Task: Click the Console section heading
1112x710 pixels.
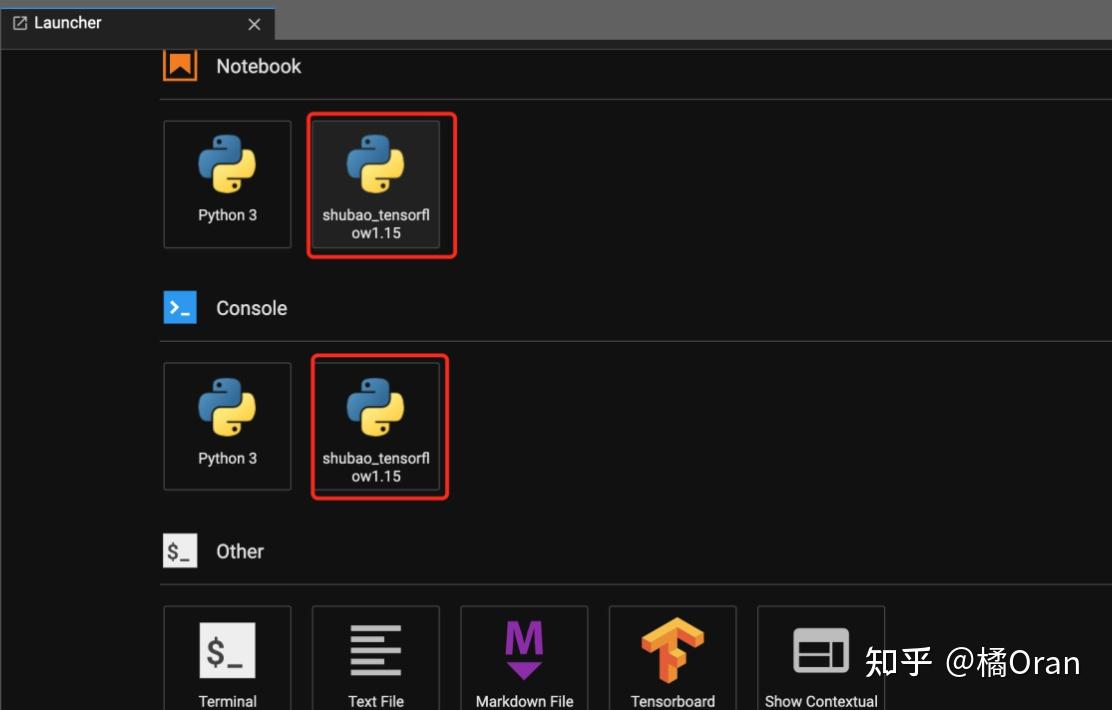Action: click(x=251, y=308)
